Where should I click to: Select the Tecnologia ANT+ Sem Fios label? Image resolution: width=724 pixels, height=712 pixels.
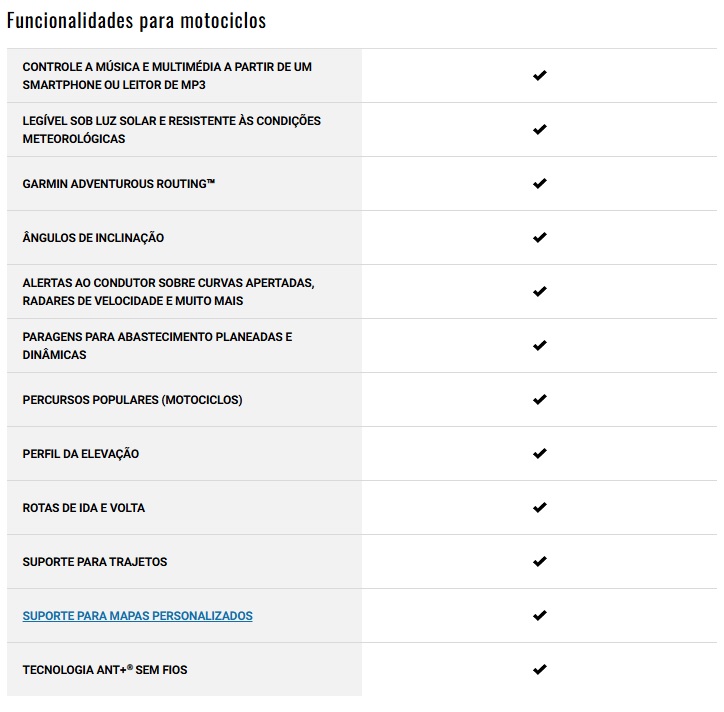coord(105,670)
